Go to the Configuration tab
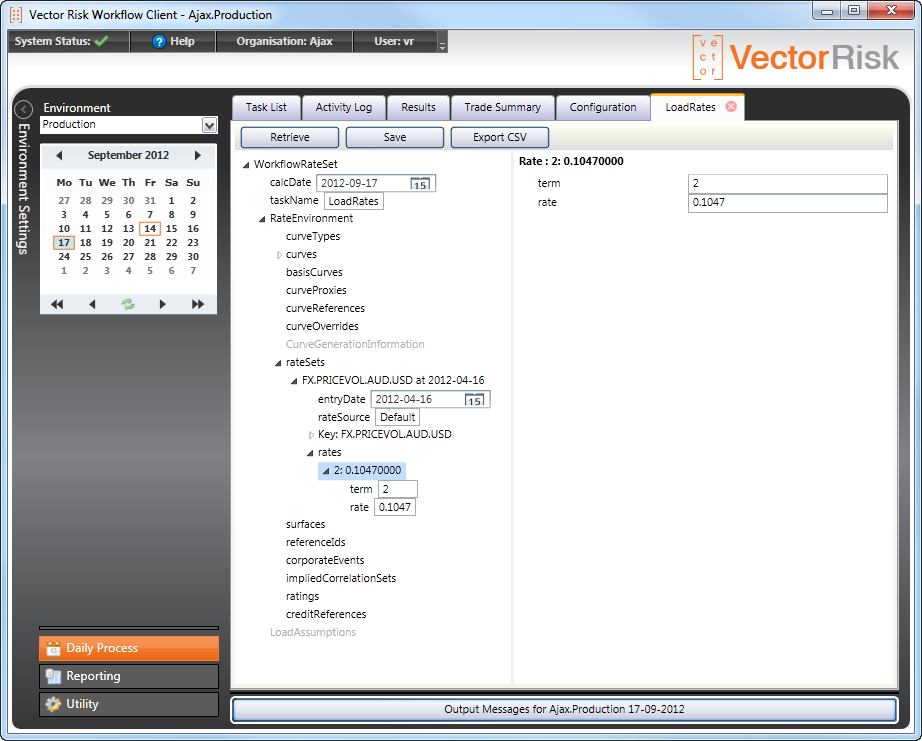Viewport: 922px width, 741px height. (603, 108)
